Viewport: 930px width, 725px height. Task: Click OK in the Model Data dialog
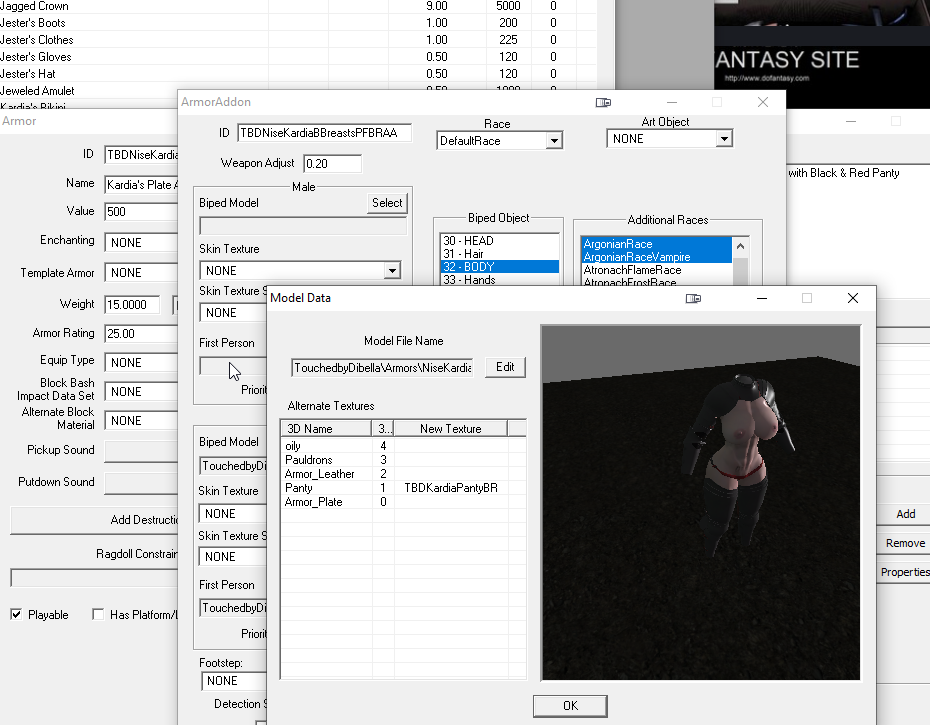(x=570, y=705)
